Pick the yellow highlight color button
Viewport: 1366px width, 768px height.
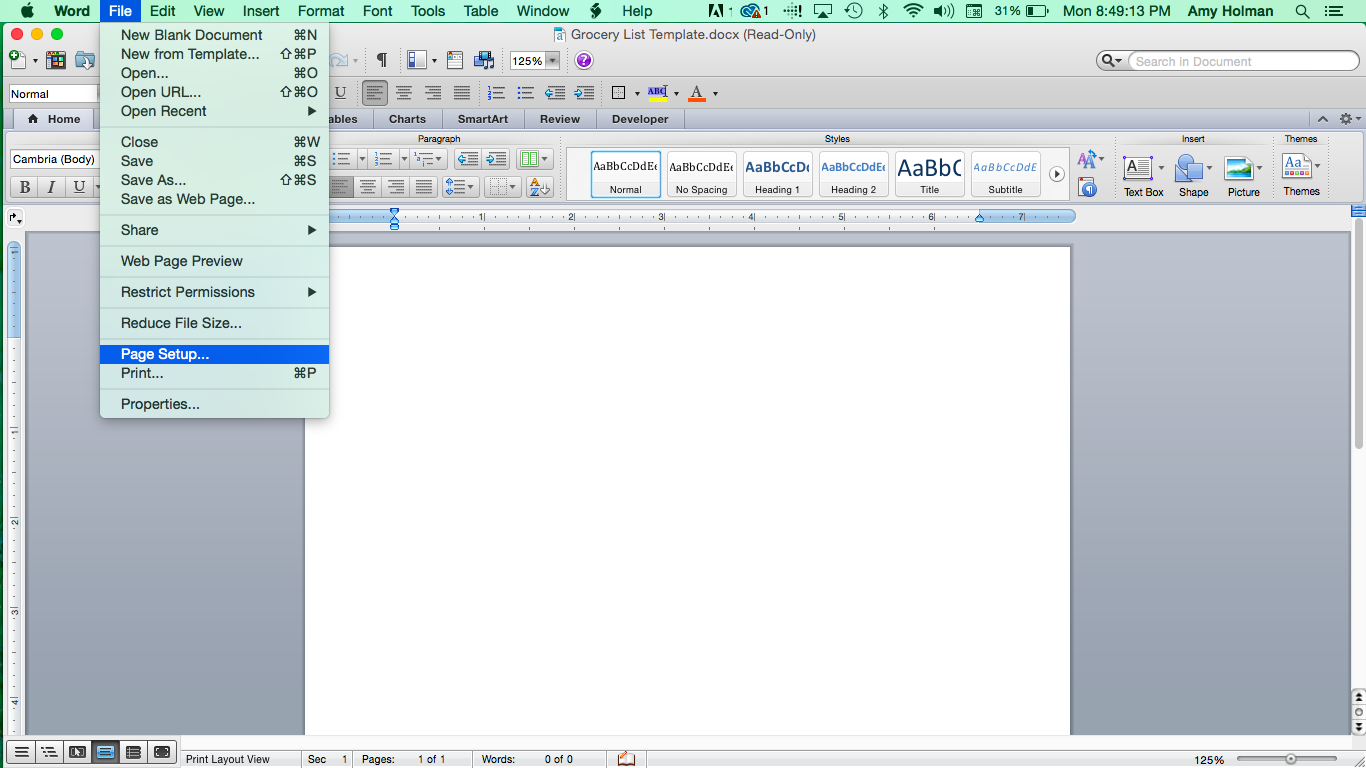click(x=657, y=93)
